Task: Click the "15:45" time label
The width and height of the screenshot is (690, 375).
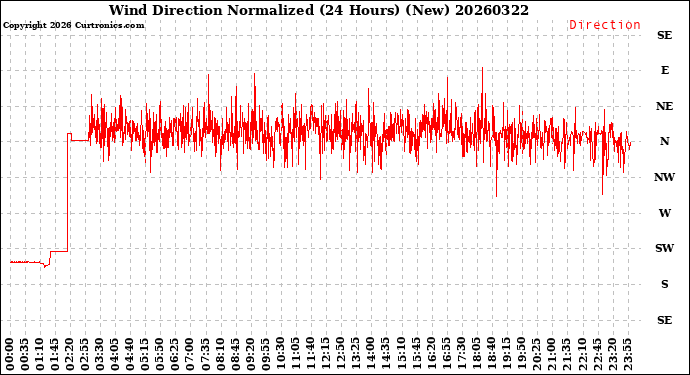Action: (417, 354)
